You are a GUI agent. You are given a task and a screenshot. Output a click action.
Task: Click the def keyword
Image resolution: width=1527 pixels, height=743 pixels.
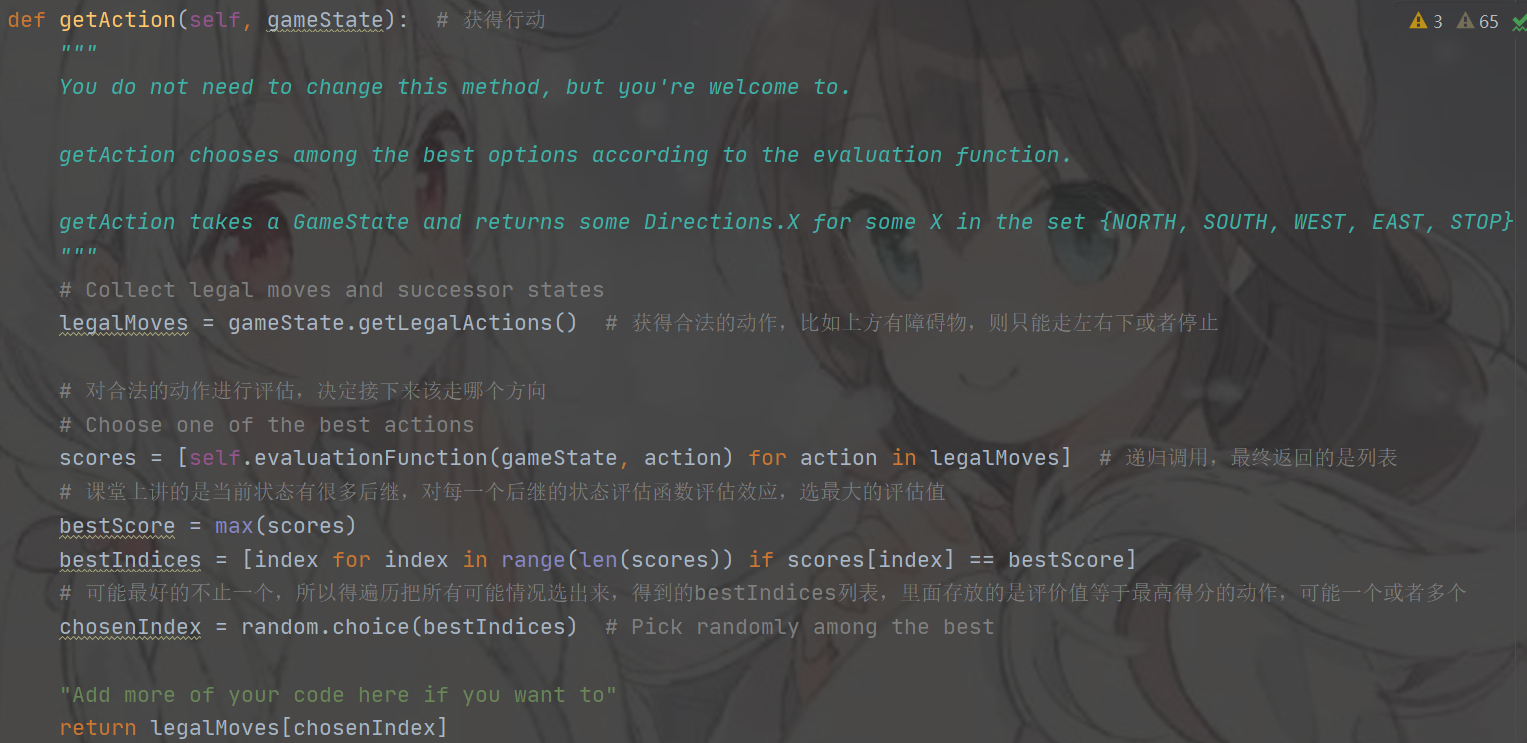click(x=26, y=20)
